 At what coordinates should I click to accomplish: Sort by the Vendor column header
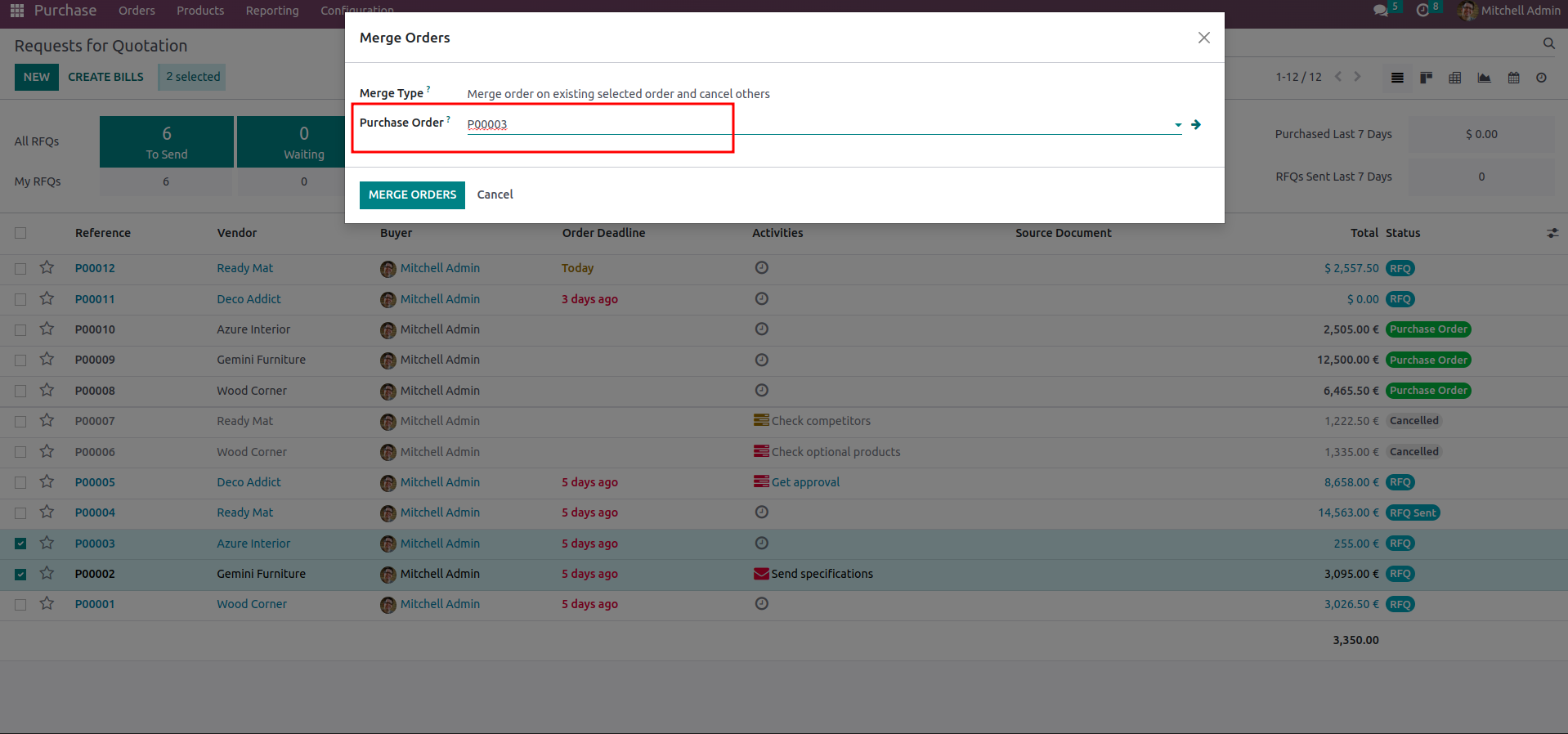pyautogui.click(x=237, y=233)
